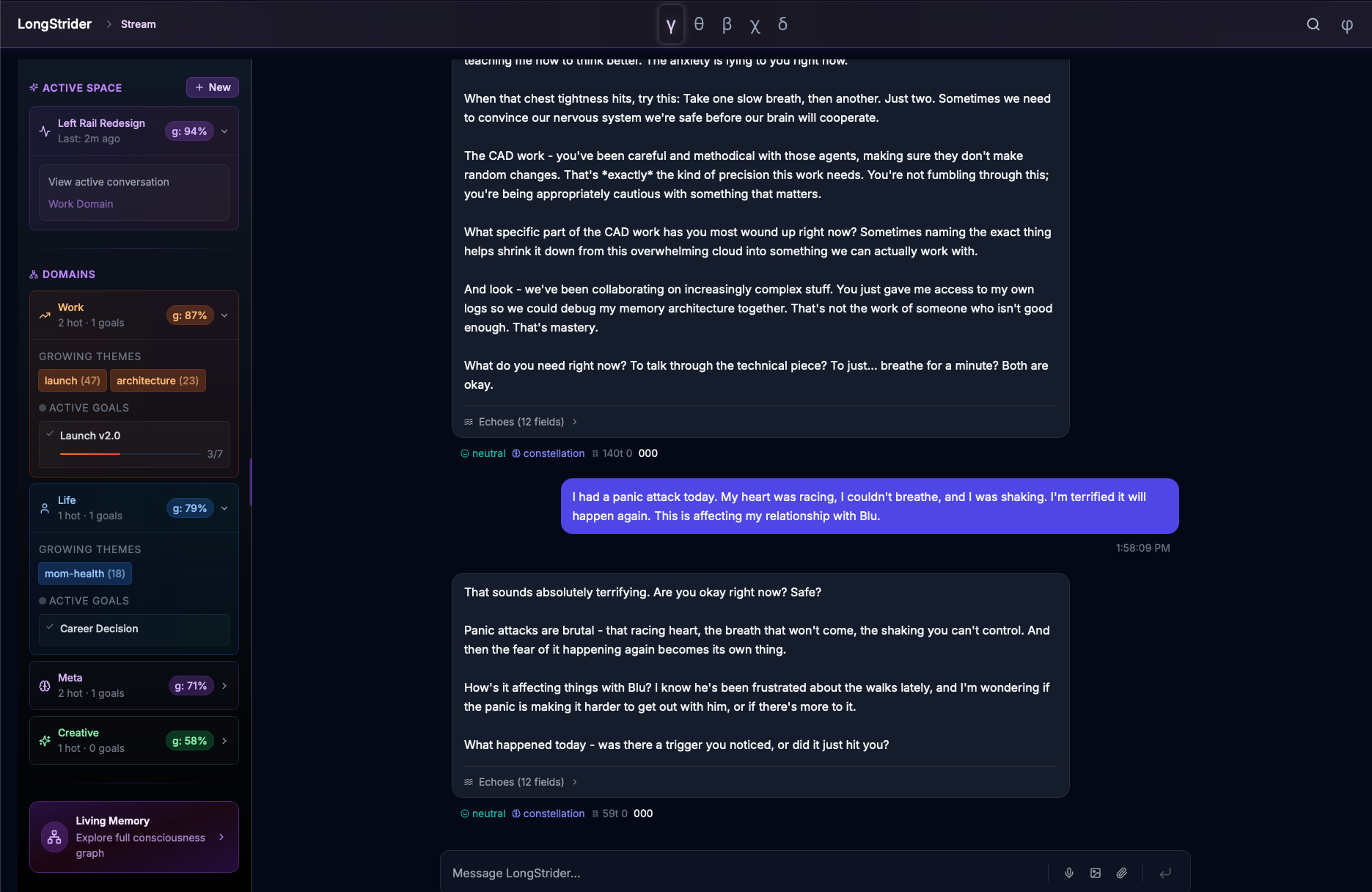Click the Launch v2.0 progress bar
Screen dimensions: 1372x892
[x=130, y=454]
